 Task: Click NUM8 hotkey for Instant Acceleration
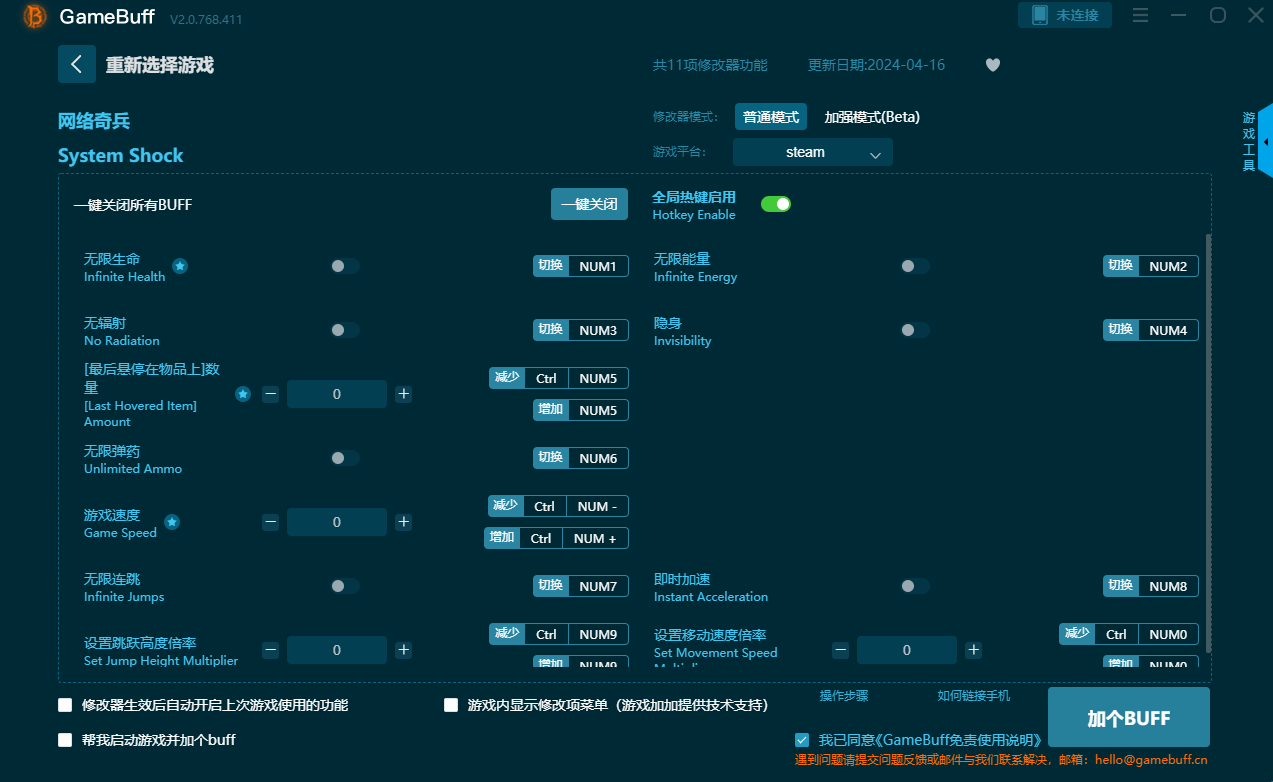1168,586
